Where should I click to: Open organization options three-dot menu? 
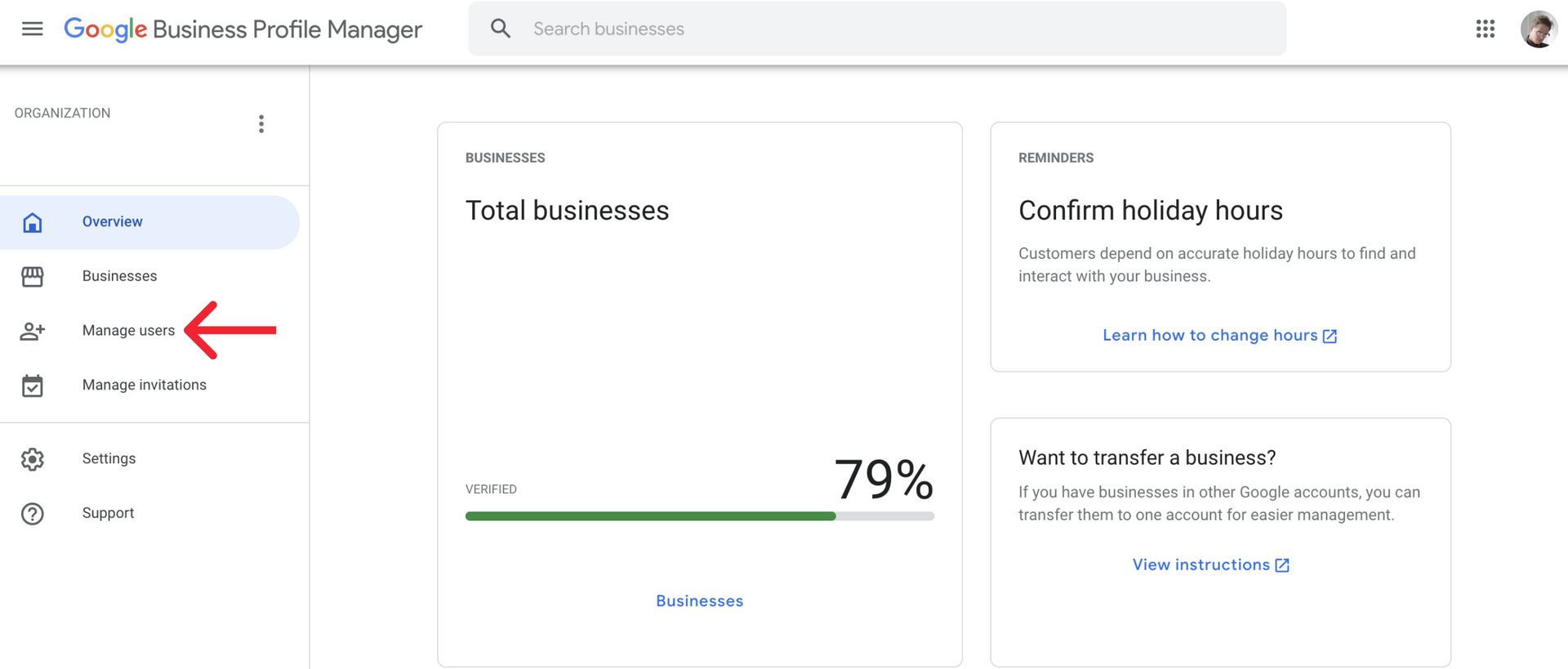[261, 124]
